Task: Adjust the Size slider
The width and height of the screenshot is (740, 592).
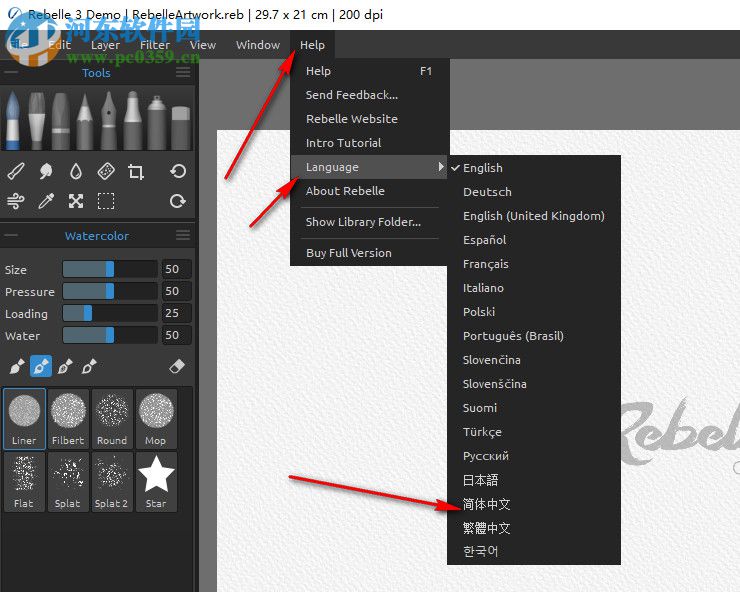Action: pyautogui.click(x=110, y=269)
